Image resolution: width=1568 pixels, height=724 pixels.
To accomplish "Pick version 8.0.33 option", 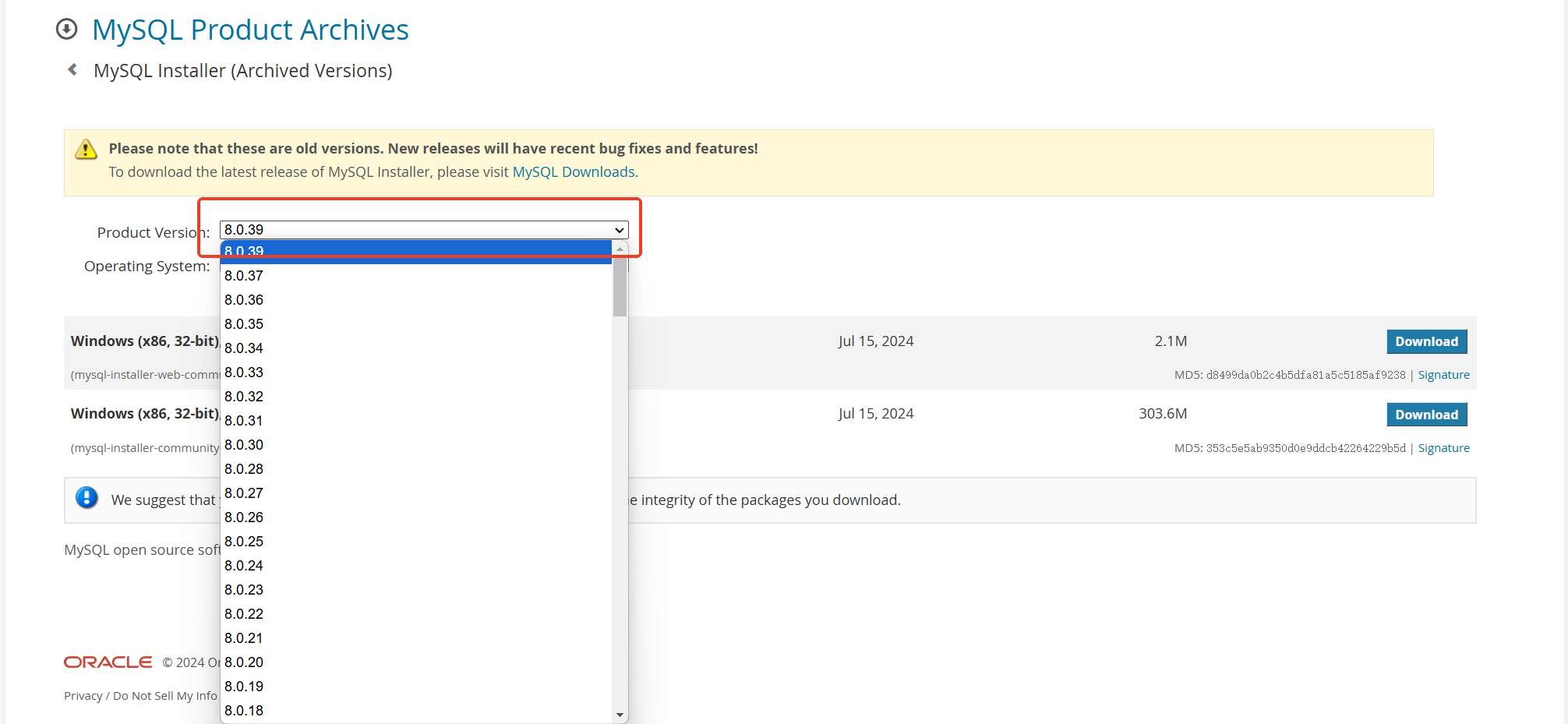I will [x=416, y=373].
